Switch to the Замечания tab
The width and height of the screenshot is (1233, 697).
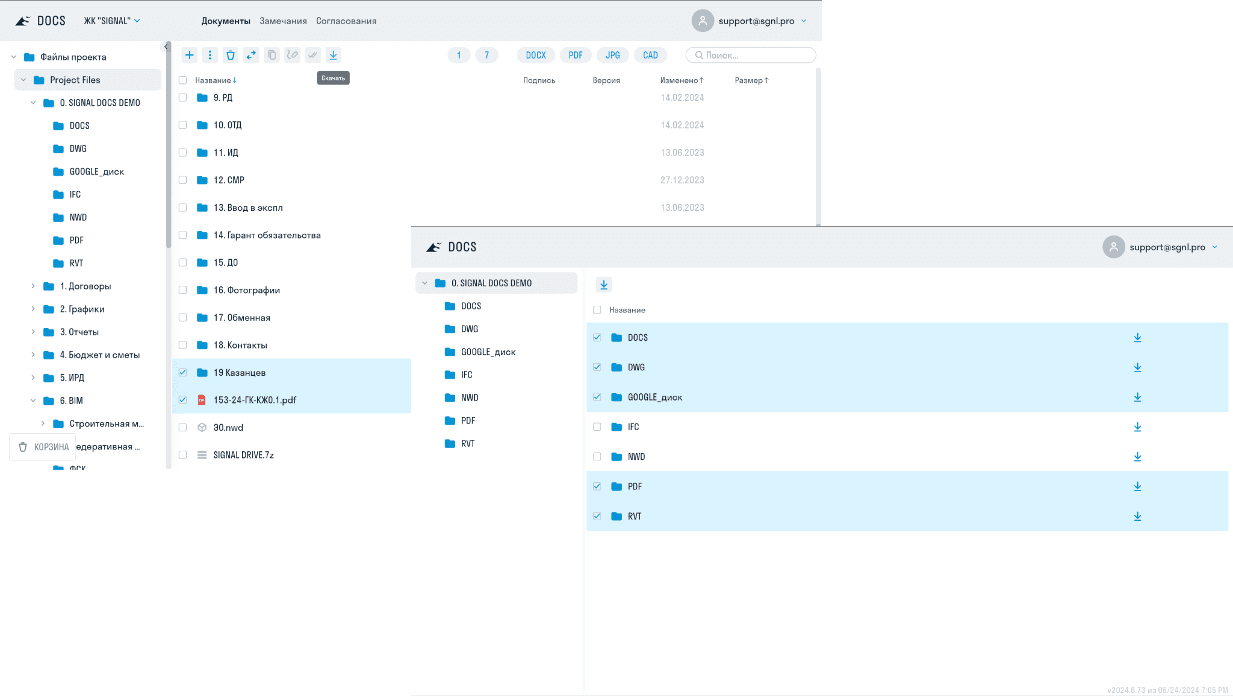(283, 20)
